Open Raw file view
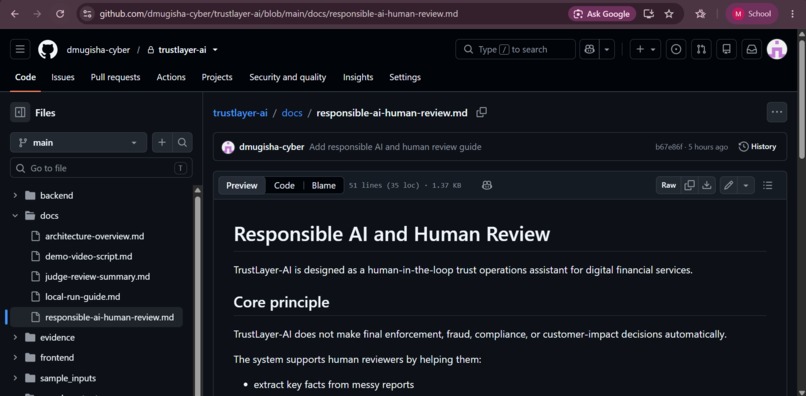Image resolution: width=806 pixels, height=396 pixels. 668,185
